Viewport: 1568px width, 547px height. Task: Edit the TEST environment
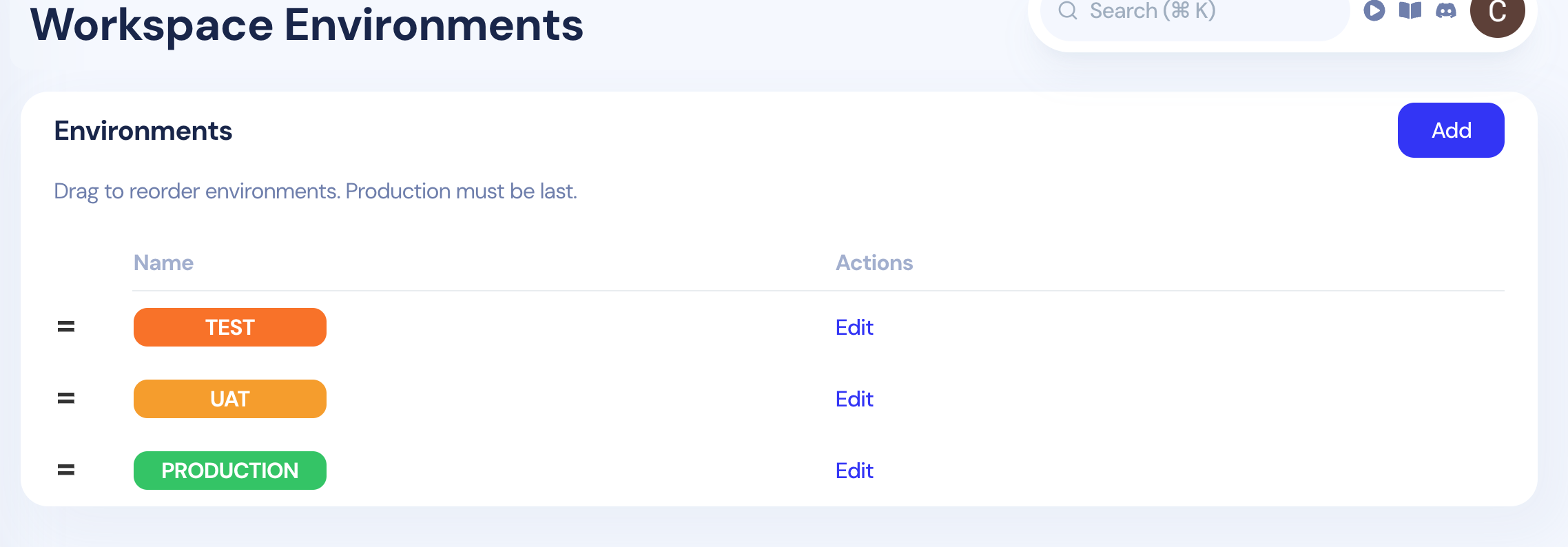[854, 327]
